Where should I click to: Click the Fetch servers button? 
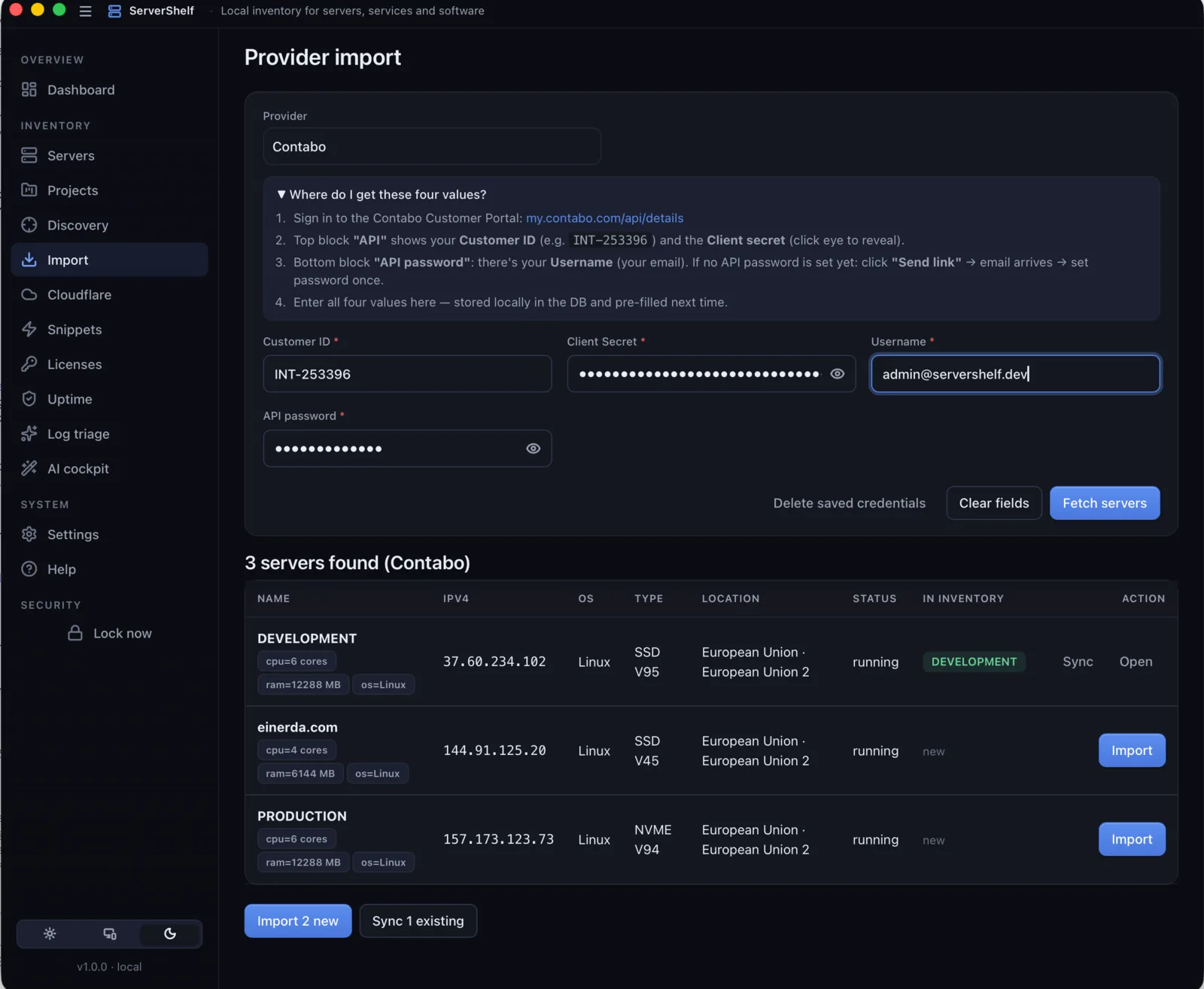click(x=1105, y=503)
